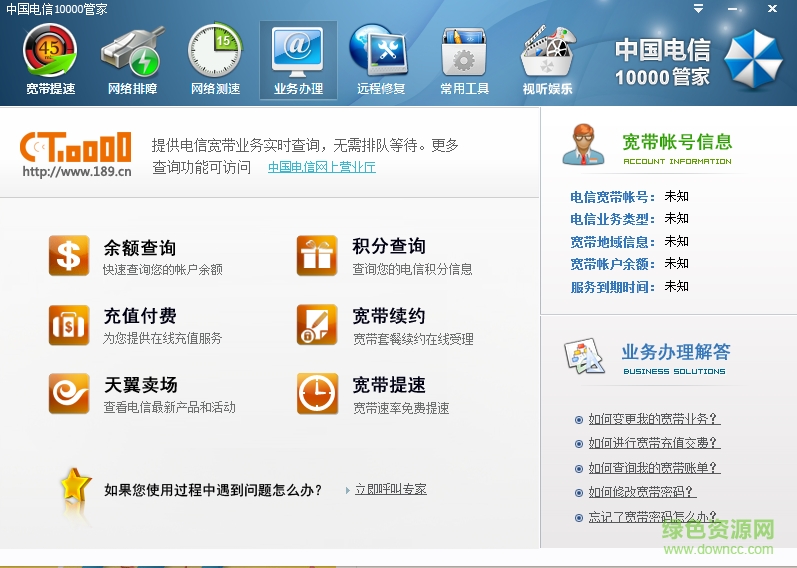Open the 中国电信网上营业厅 link

[322, 167]
